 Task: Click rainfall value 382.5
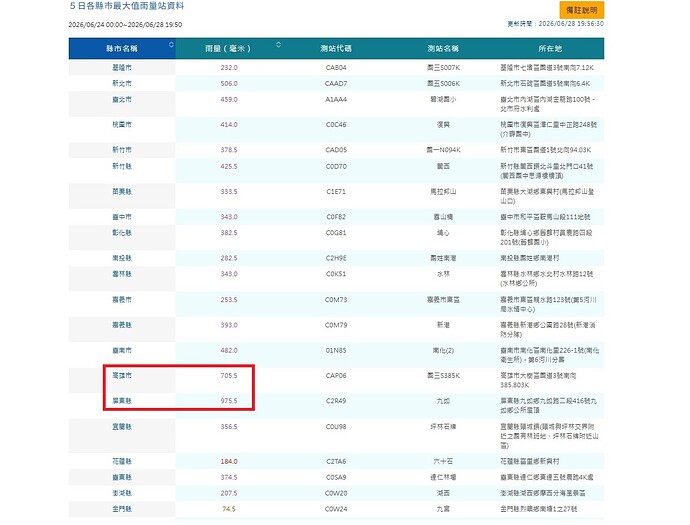229,232
